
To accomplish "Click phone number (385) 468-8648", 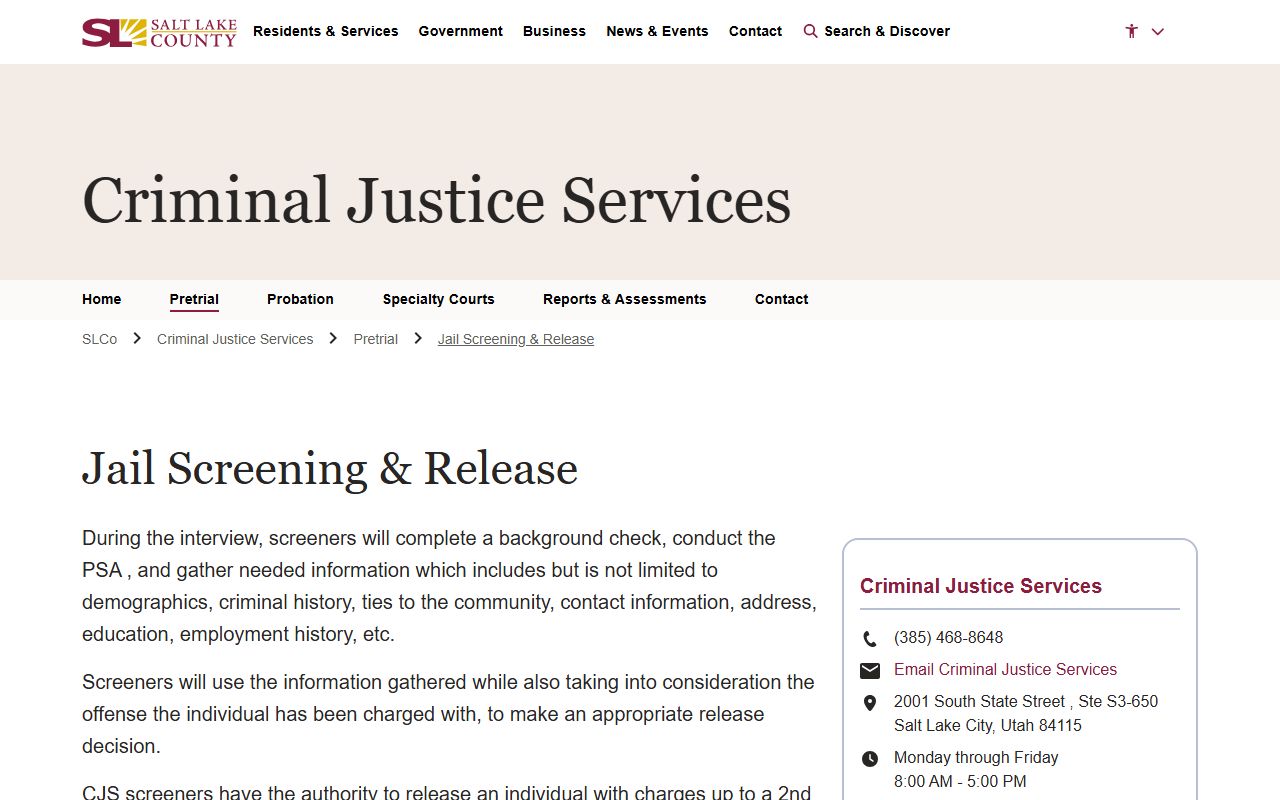I will point(948,637).
